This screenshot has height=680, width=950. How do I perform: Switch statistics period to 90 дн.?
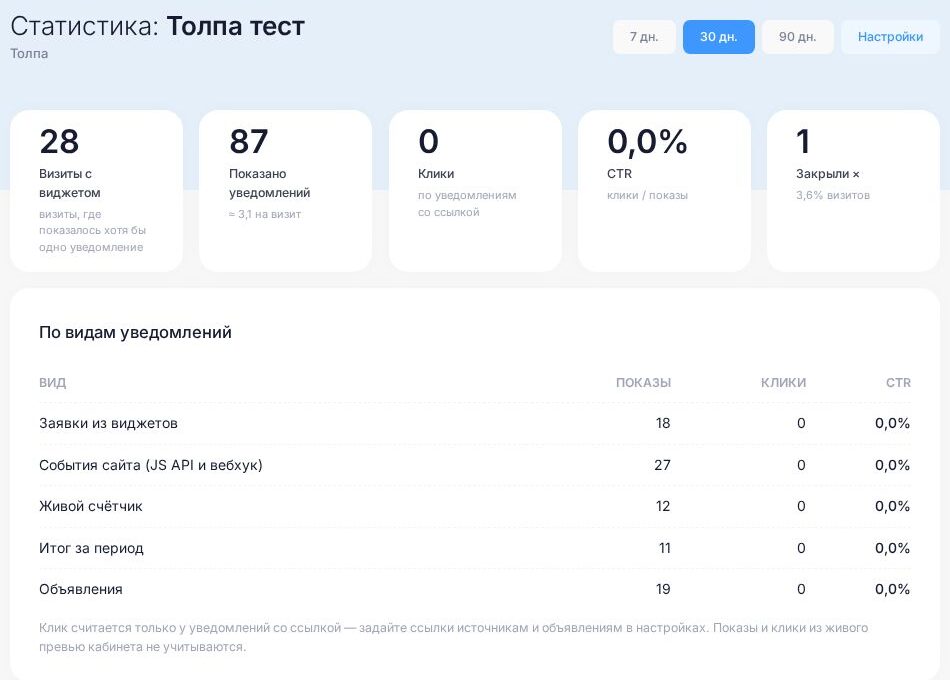pos(797,37)
